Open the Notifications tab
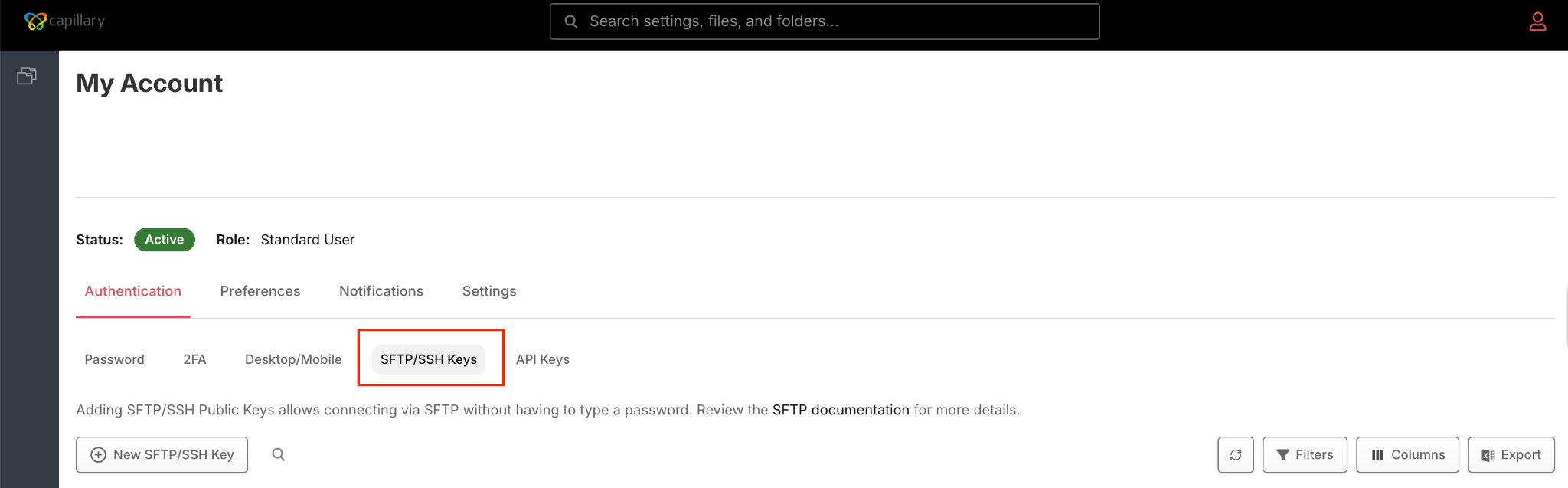Screen dimensions: 1568x488 pos(381,291)
